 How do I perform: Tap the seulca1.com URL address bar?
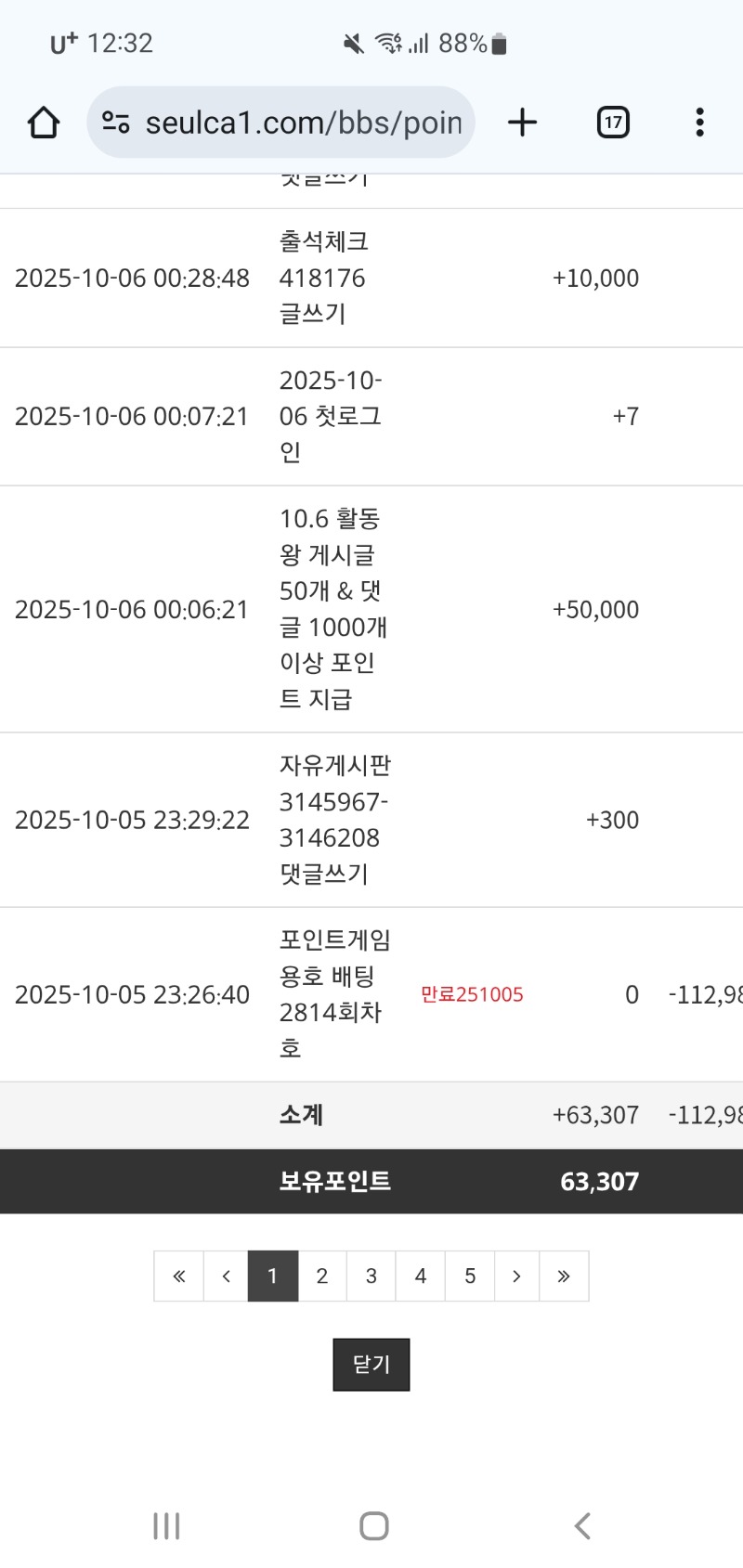click(303, 123)
